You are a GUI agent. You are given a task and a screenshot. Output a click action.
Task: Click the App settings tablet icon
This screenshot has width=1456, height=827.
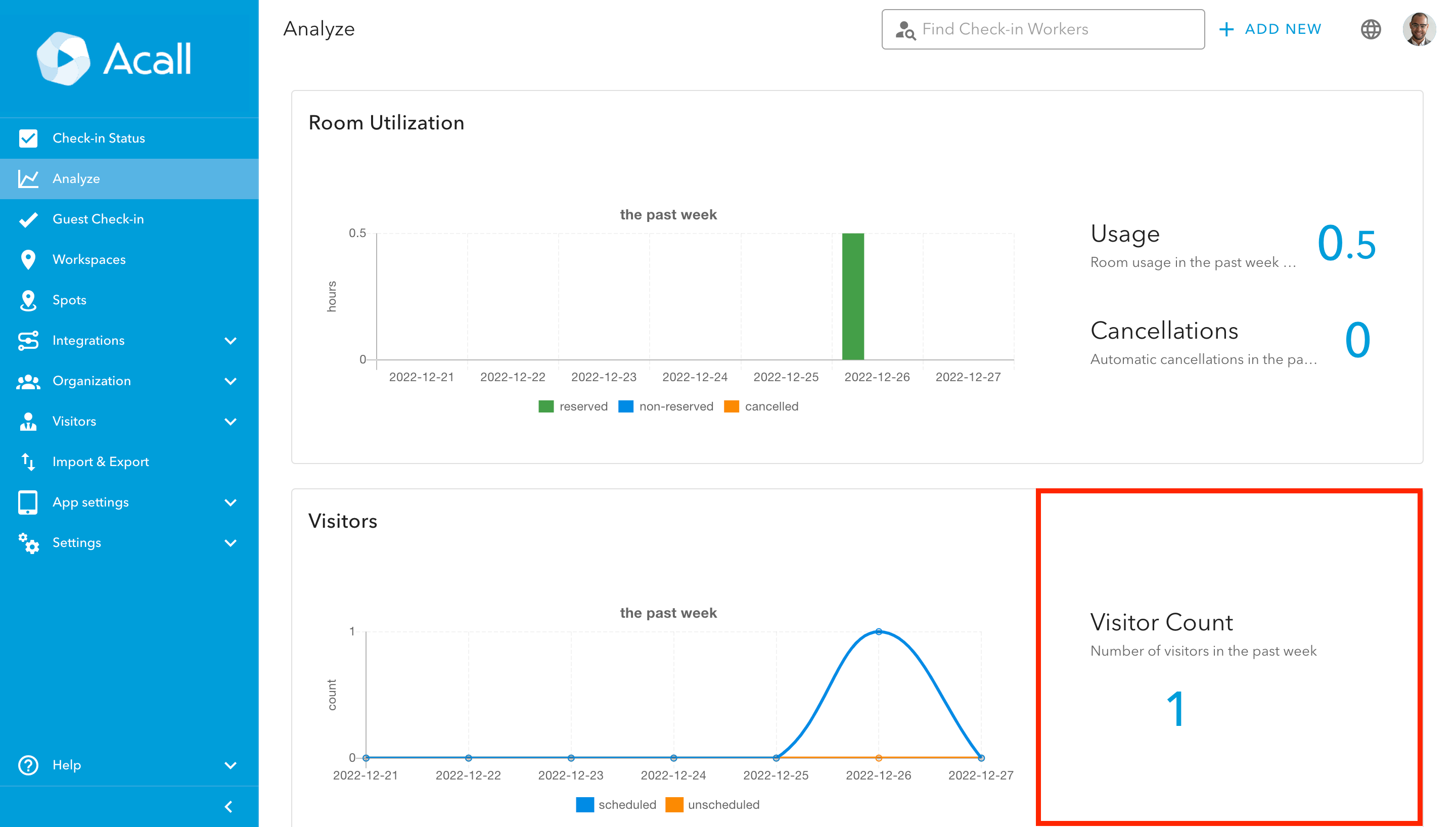pos(28,502)
